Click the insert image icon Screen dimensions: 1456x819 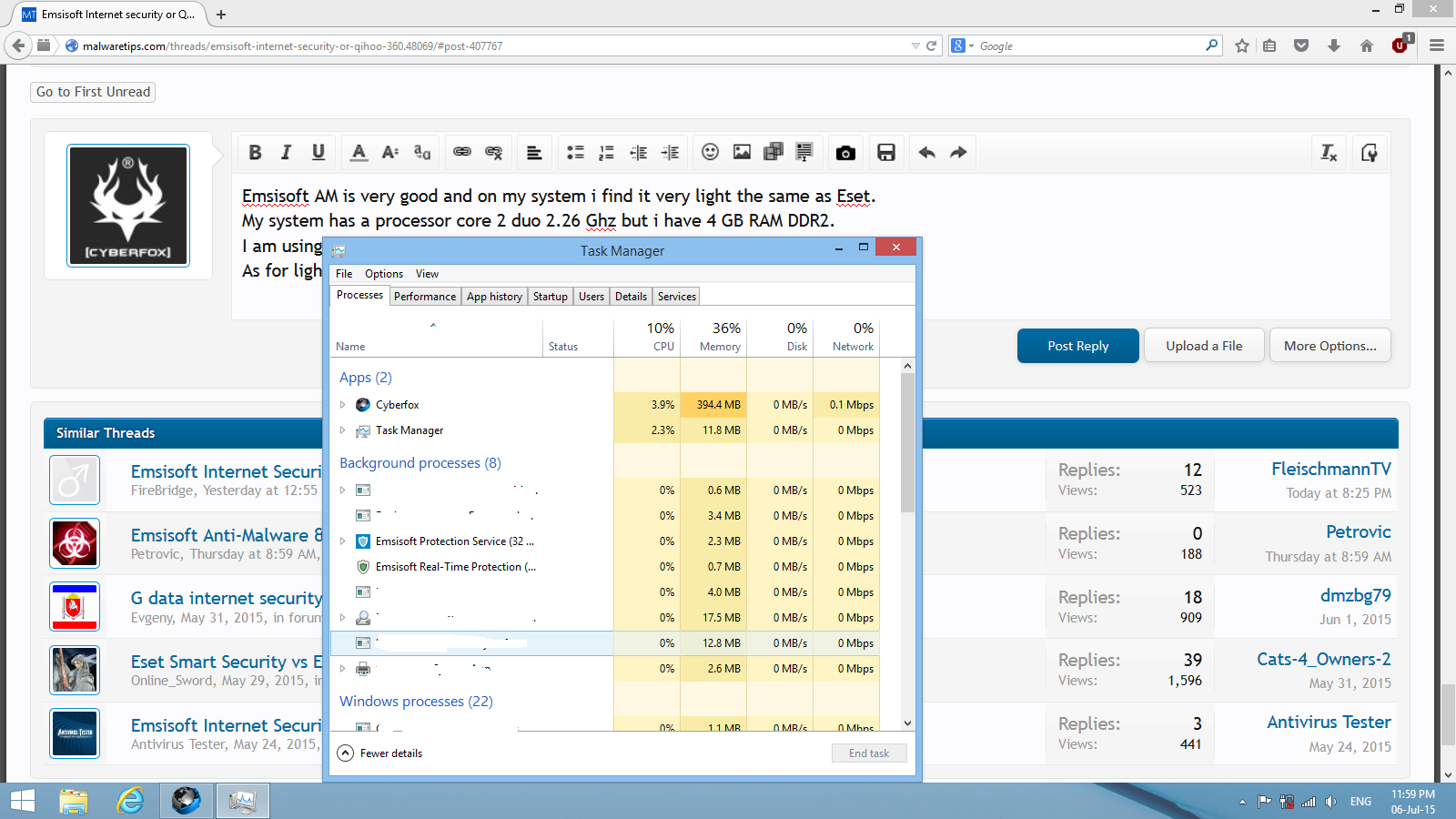(x=742, y=153)
